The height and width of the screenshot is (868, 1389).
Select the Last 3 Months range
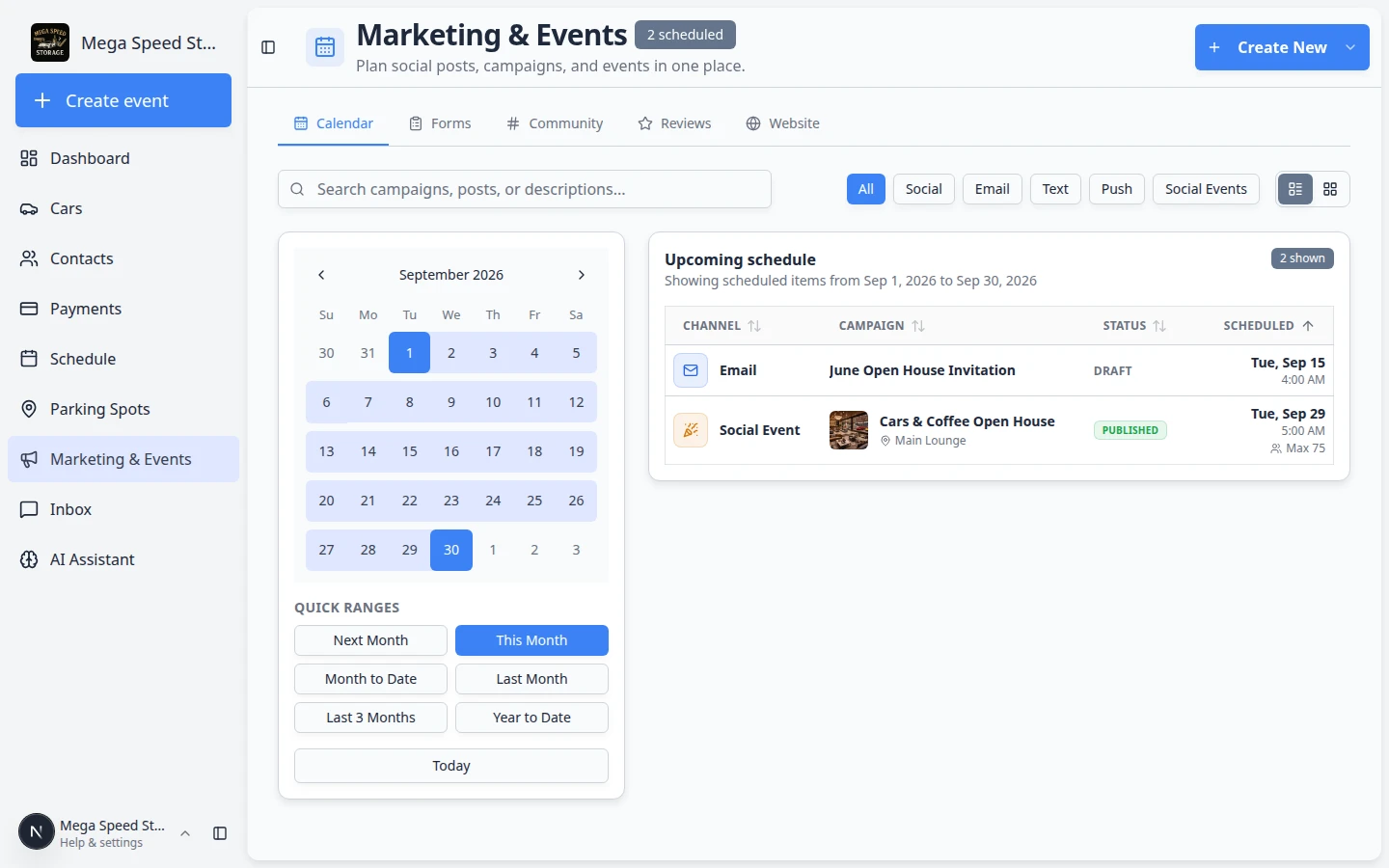[370, 718]
